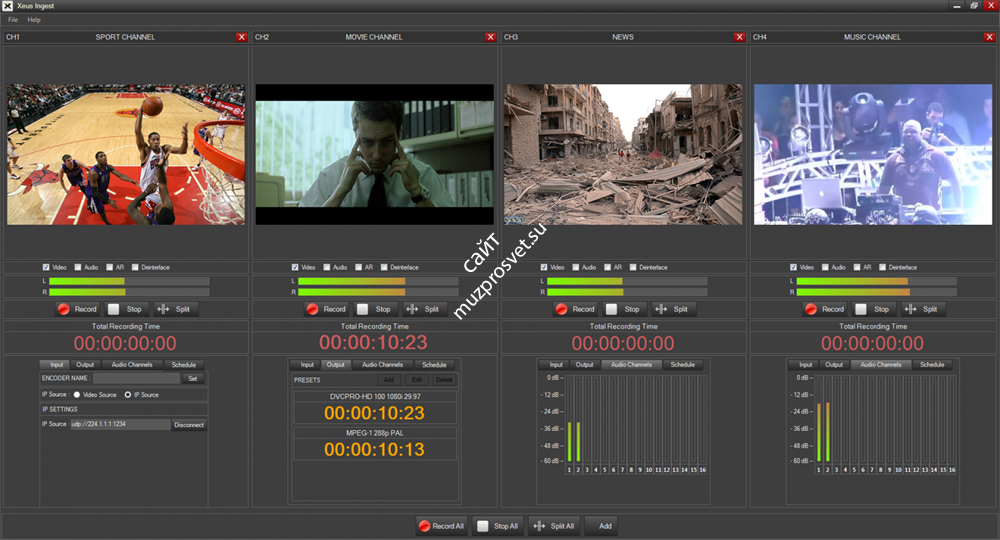The image size is (1000, 540).
Task: Switch to Output tab in CH4
Action: click(x=834, y=365)
